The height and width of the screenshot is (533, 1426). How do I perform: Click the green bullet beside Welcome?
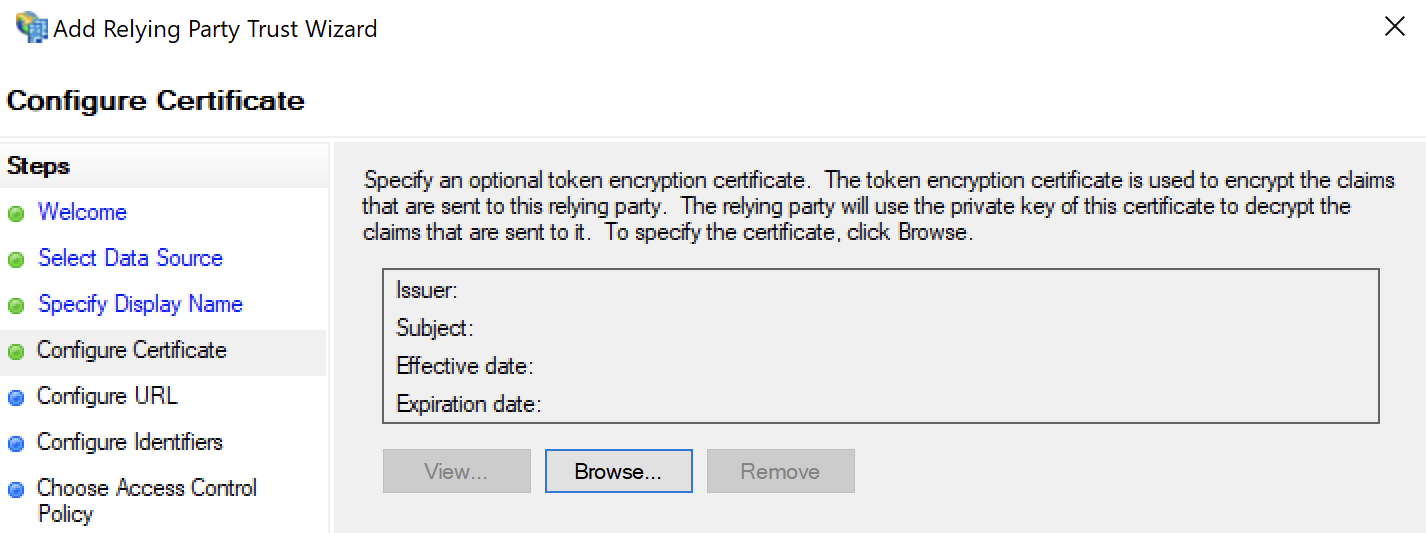click(x=16, y=214)
